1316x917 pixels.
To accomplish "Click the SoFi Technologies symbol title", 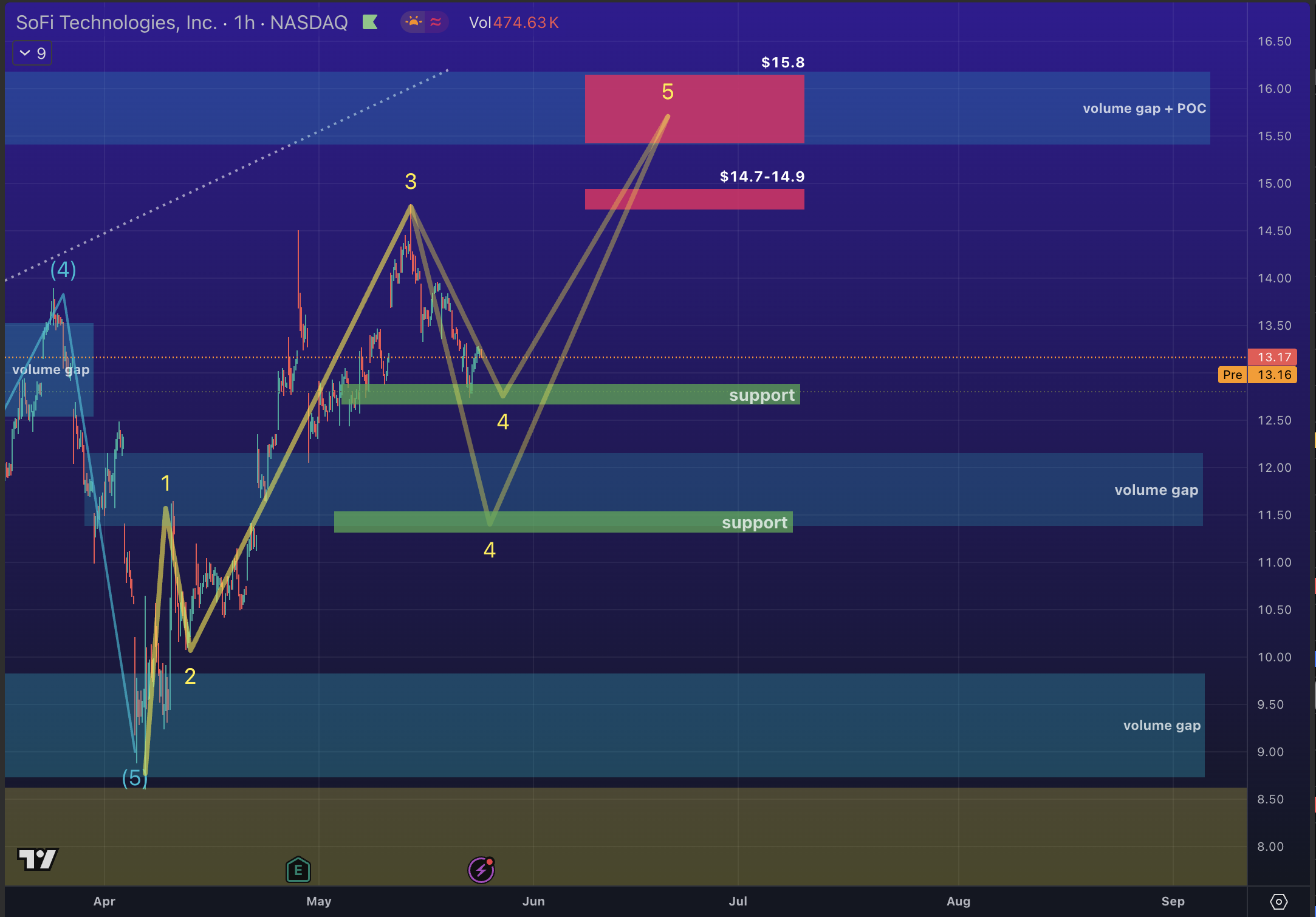I will click(x=116, y=22).
